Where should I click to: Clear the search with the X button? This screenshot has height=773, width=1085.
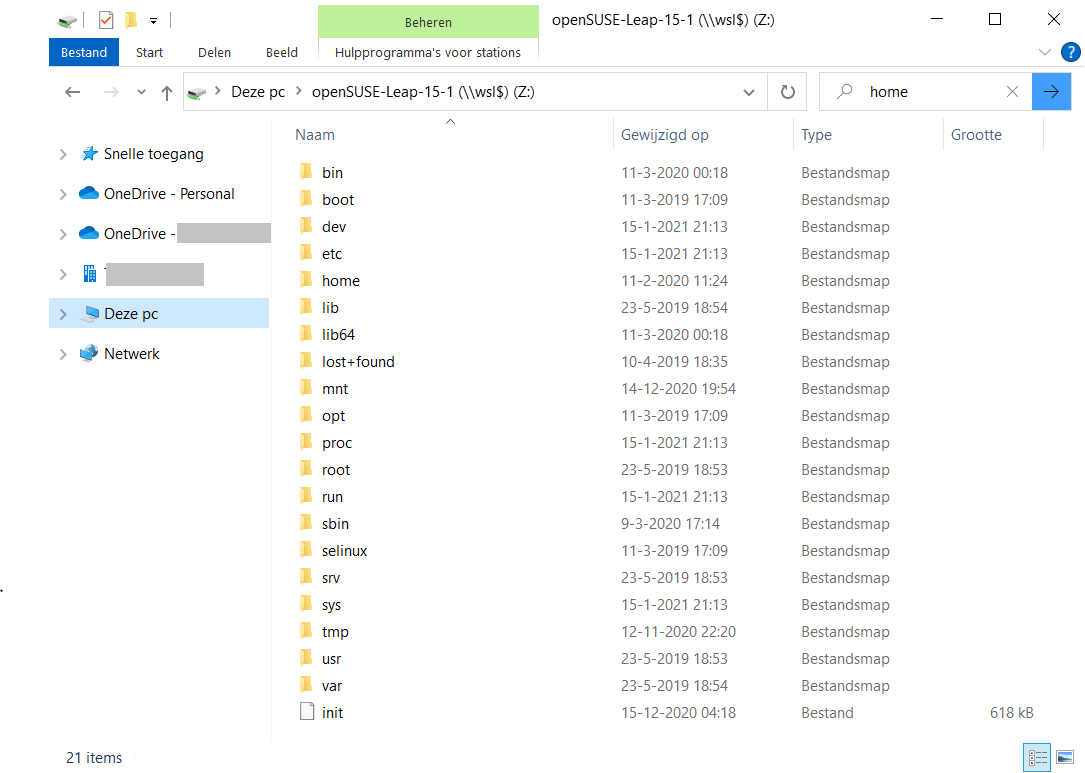click(x=1013, y=91)
